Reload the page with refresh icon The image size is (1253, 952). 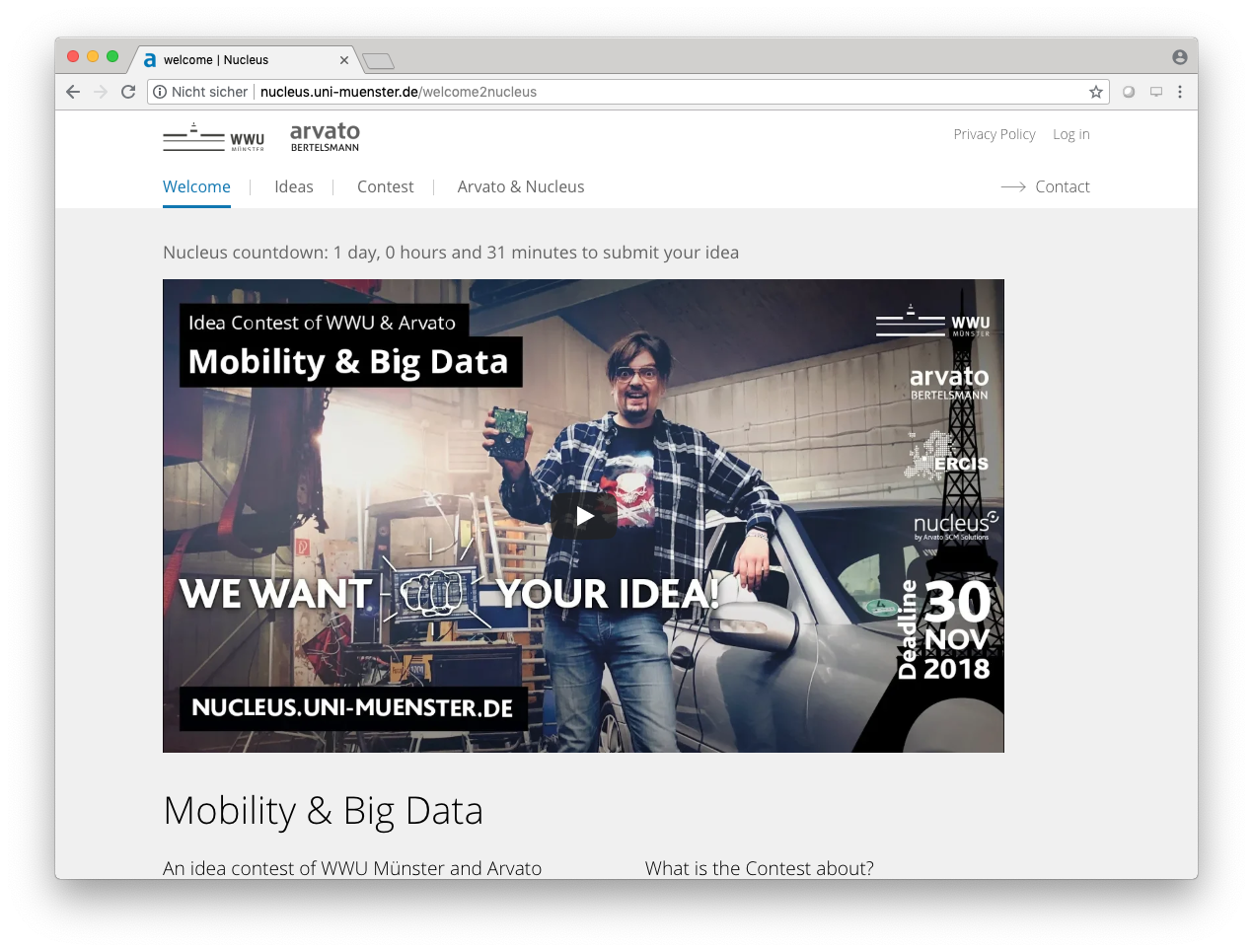tap(128, 92)
